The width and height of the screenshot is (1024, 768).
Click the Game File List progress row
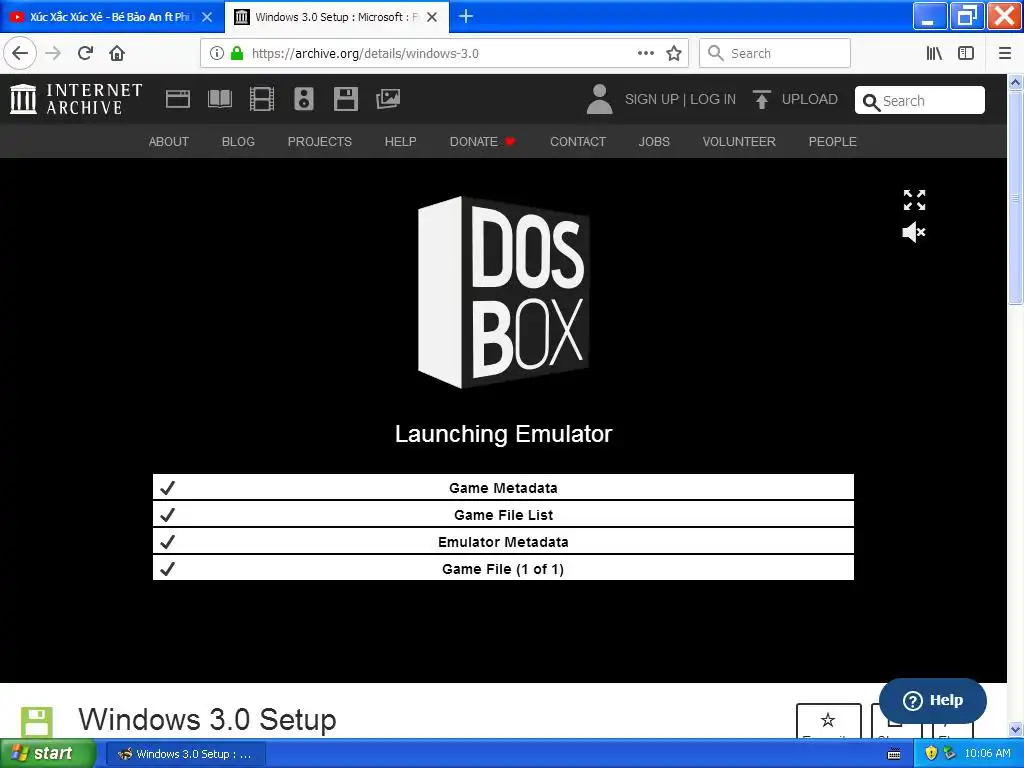503,515
